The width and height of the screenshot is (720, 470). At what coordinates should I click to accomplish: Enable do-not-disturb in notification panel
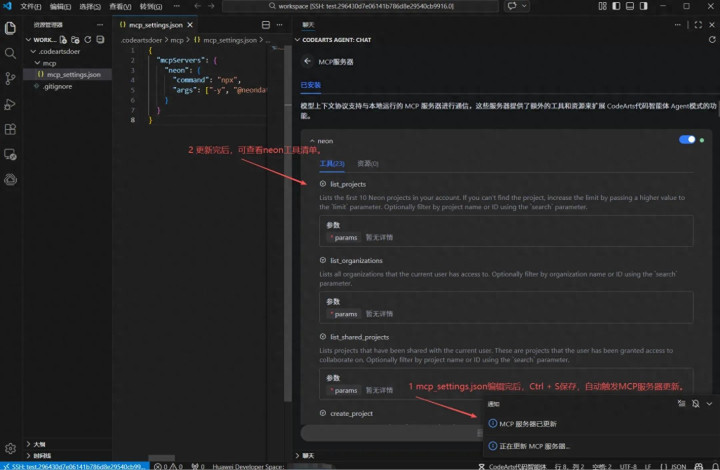(x=695, y=403)
